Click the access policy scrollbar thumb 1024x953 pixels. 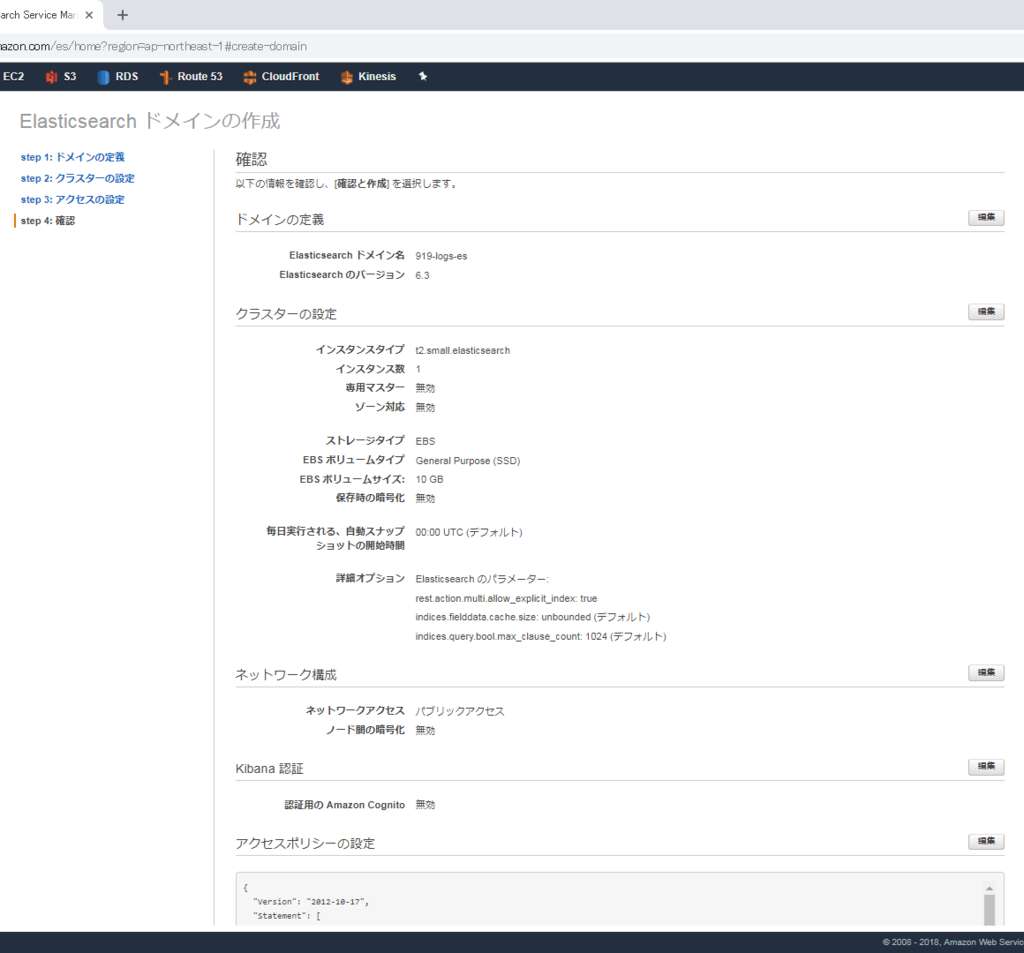[989, 910]
